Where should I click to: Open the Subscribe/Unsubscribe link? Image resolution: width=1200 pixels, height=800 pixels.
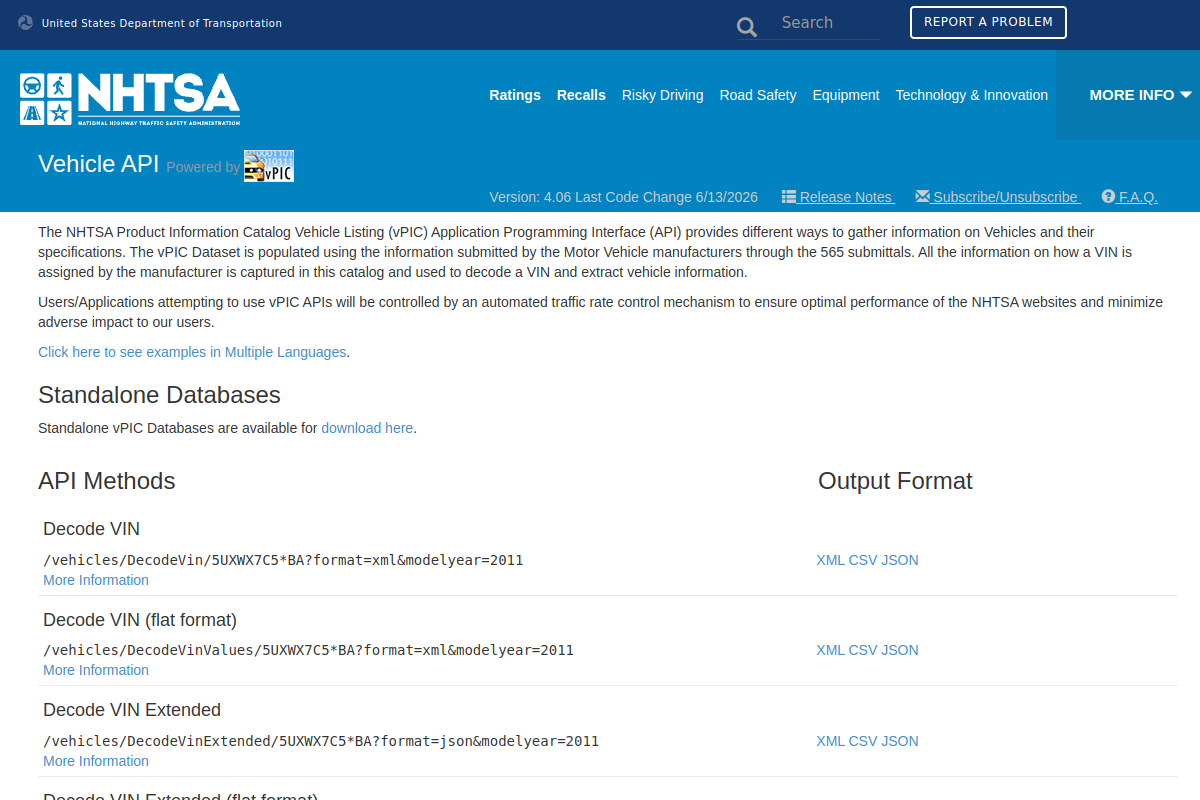1007,197
